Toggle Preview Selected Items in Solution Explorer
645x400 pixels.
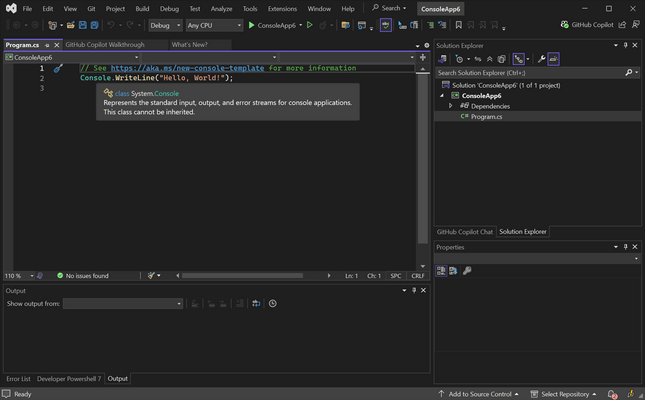553,59
